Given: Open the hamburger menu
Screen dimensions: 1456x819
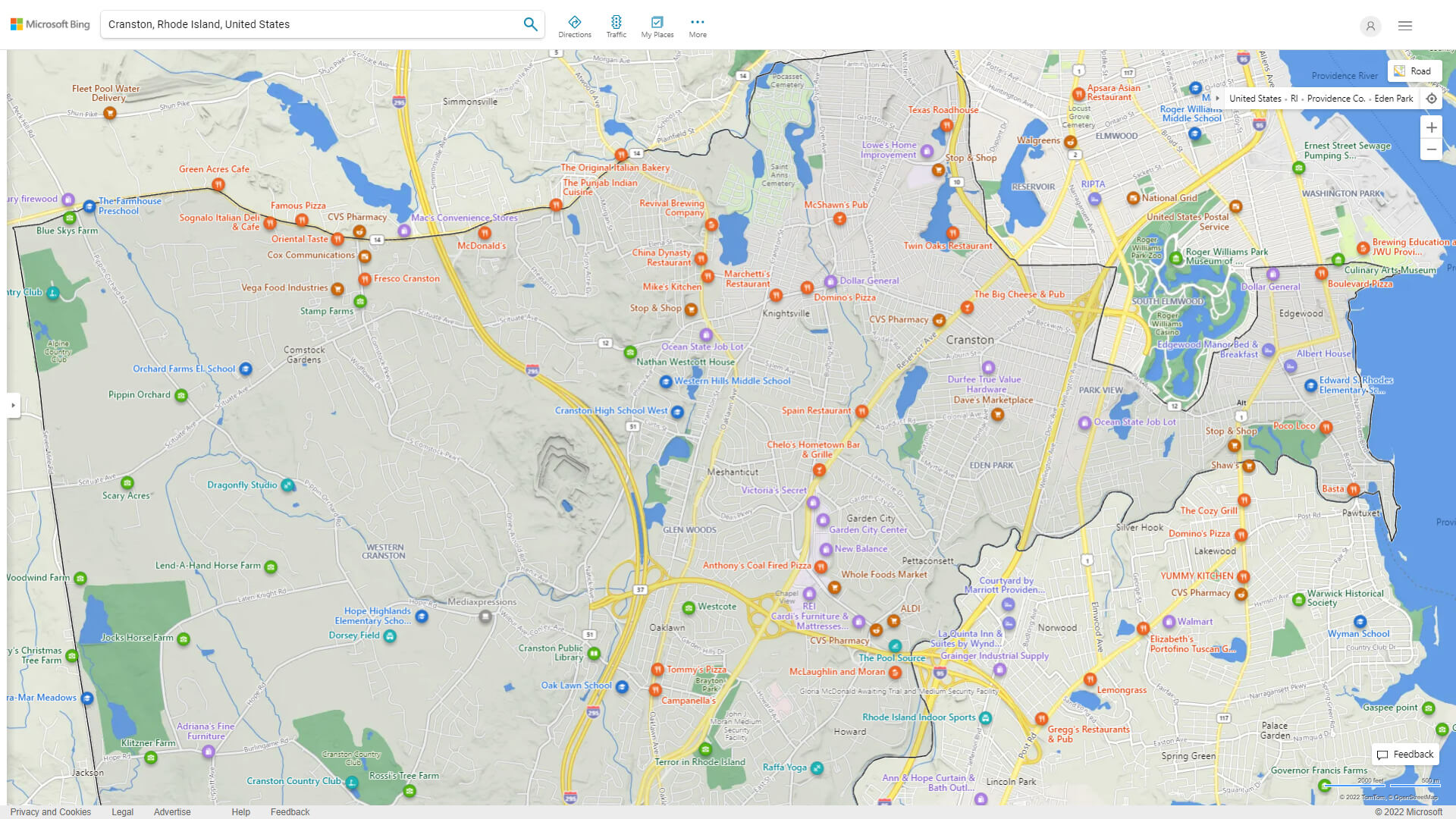Looking at the screenshot, I should coord(1404,25).
